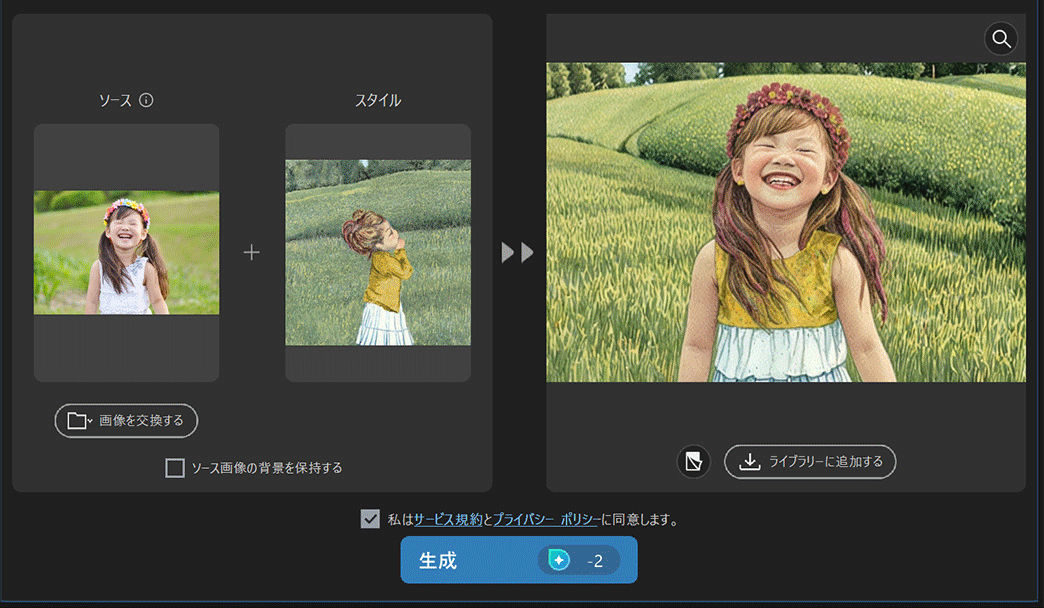Screen dimensions: 1044x608
Task: Click the スタイル panel heading label
Action: pyautogui.click(x=377, y=100)
